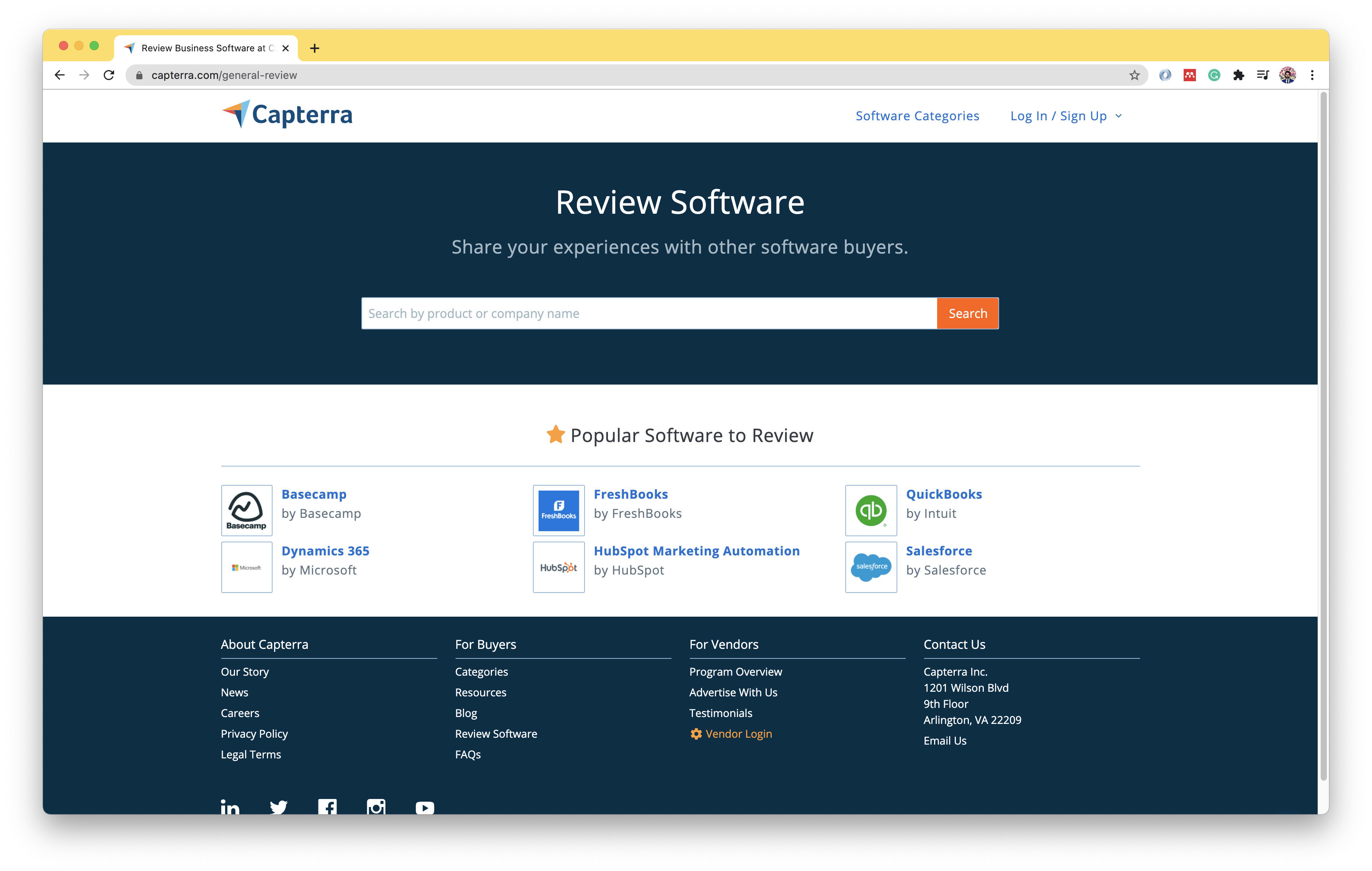1372x871 pixels.
Task: Open Capterra's Instagram icon
Action: pos(376,807)
